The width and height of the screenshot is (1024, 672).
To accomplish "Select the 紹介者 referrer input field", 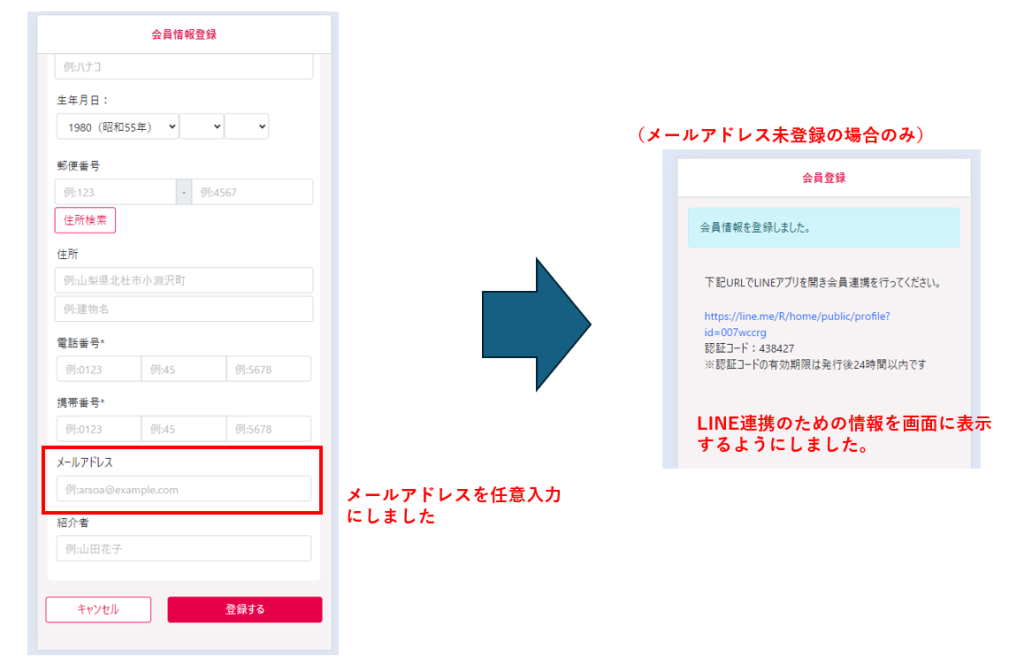I will [184, 549].
